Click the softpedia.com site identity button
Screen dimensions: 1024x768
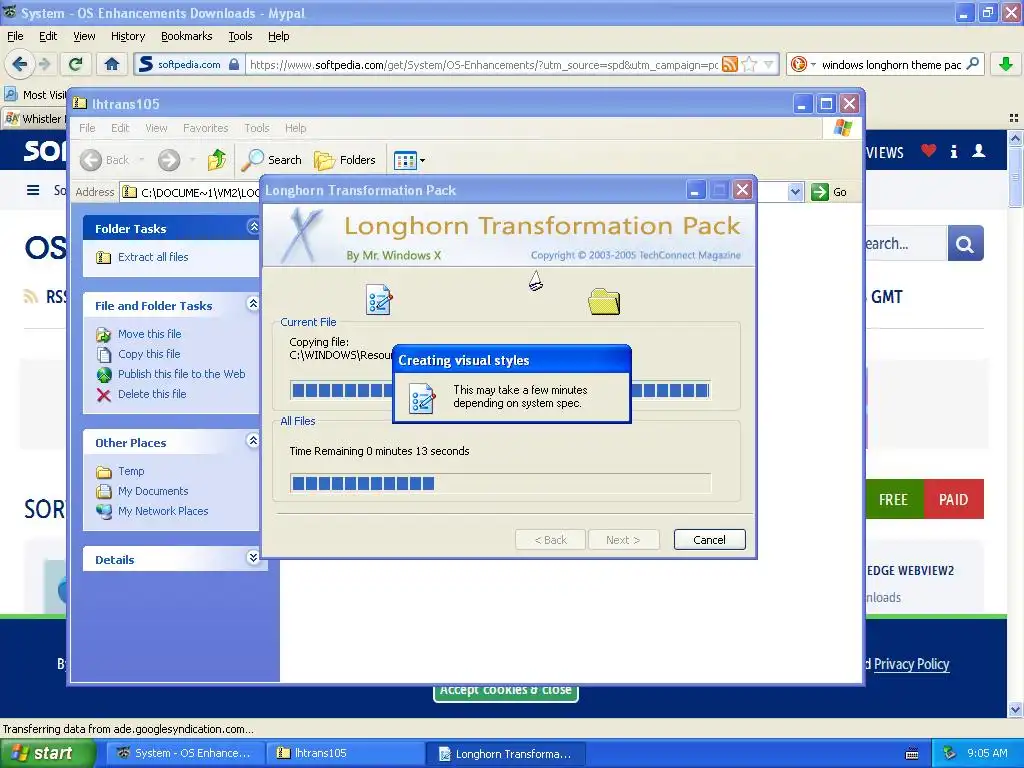tap(189, 64)
